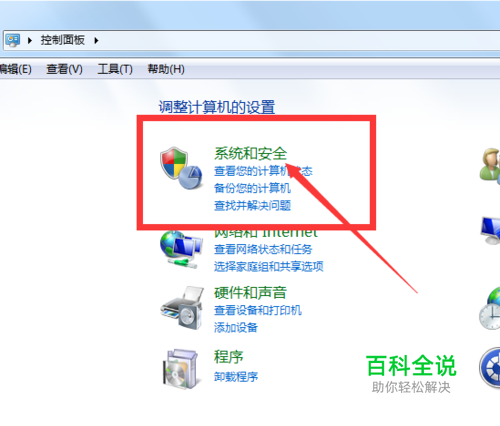Screen dimensions: 500x426
Task: Open the 帮助(H) menu
Action: (166, 69)
